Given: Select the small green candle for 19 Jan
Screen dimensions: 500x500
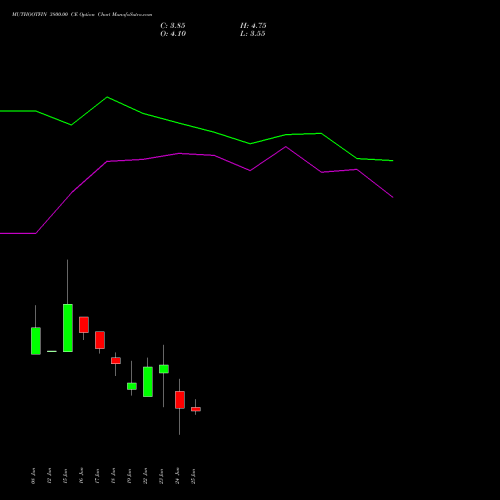Looking at the screenshot, I should click(132, 386).
